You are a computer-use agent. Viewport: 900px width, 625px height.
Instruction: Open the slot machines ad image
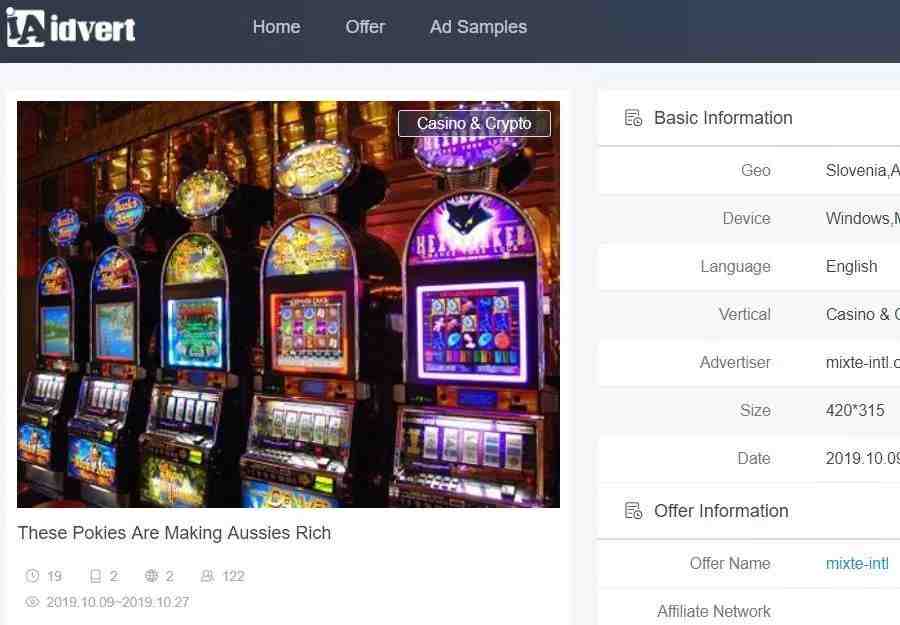[288, 305]
